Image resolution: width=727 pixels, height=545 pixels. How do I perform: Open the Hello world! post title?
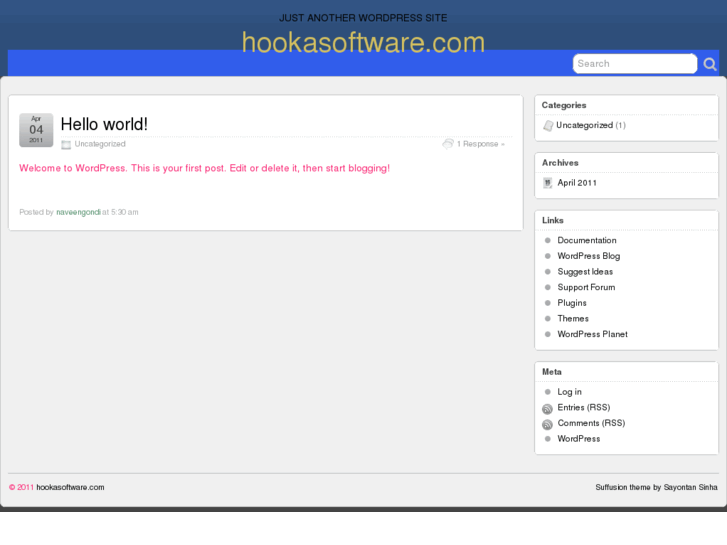tap(104, 124)
